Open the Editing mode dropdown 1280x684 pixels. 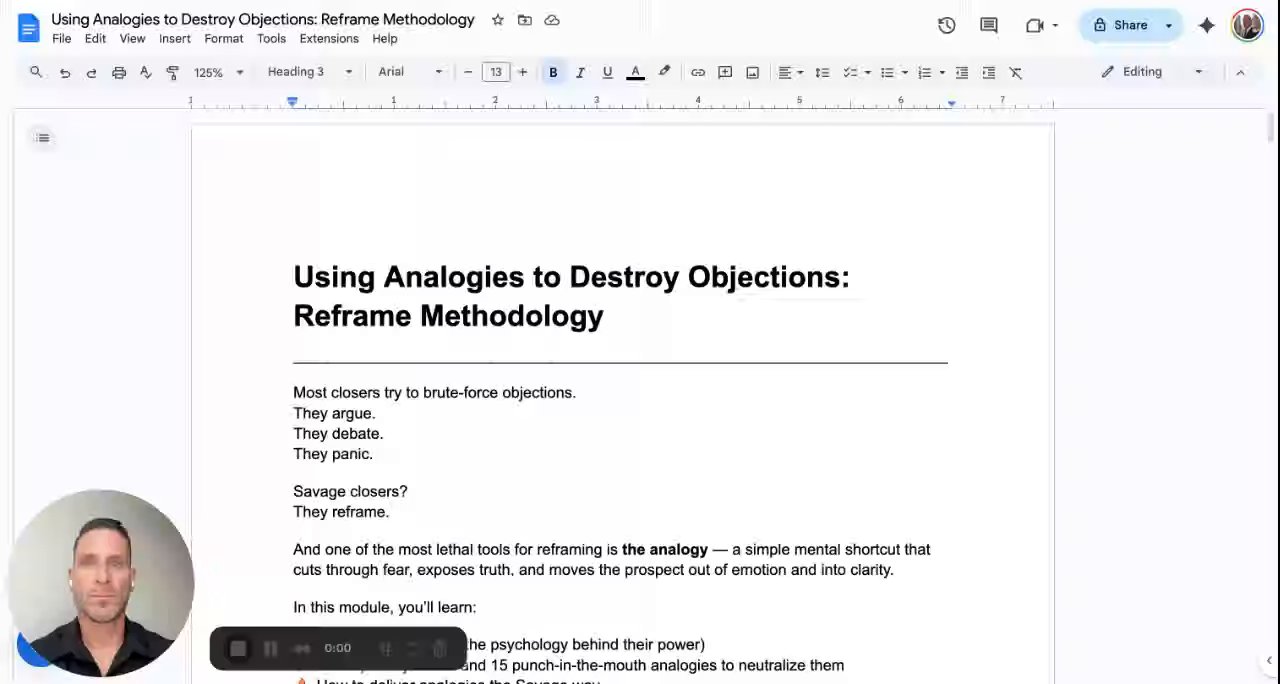(1151, 72)
